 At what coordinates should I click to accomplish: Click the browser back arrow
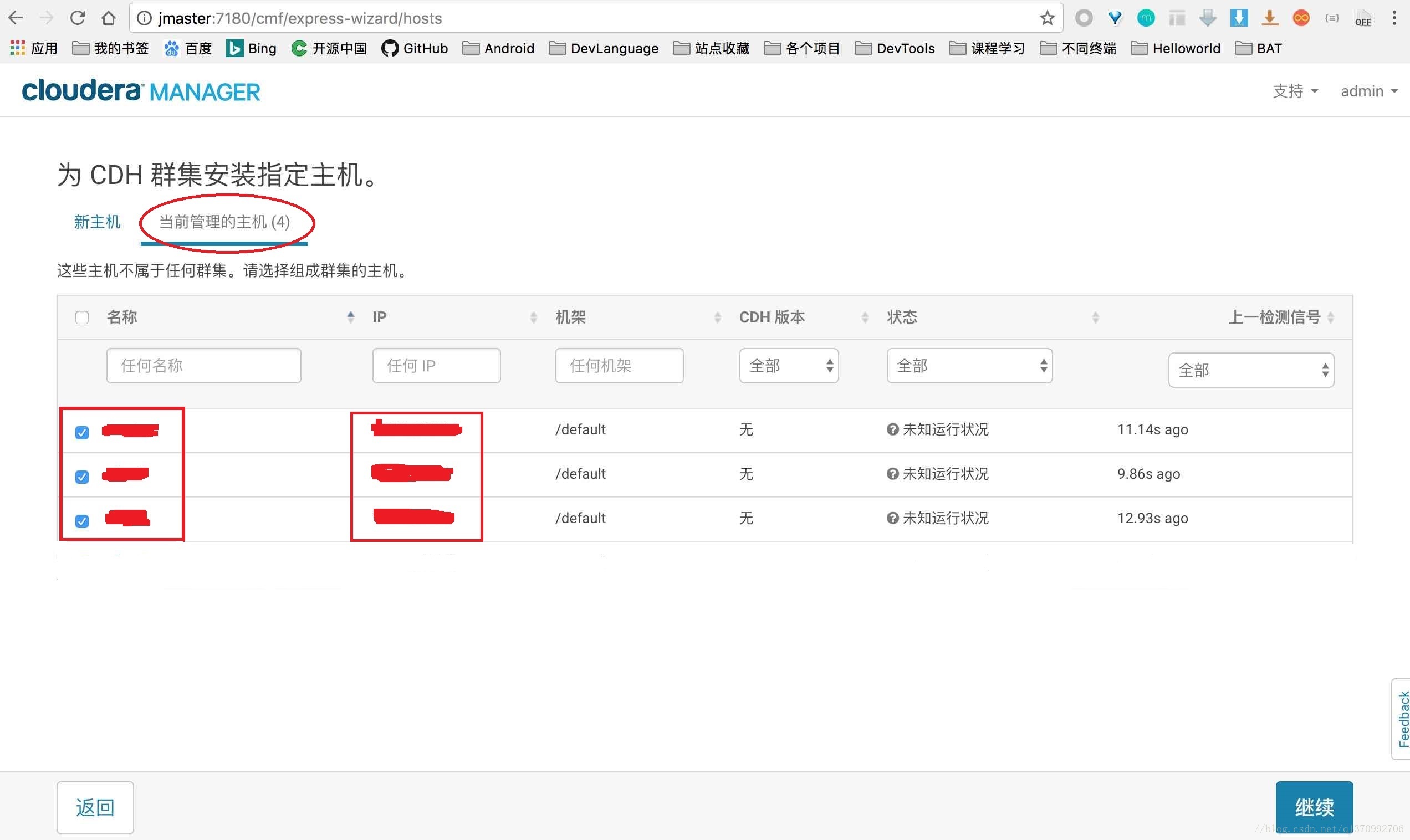pyautogui.click(x=16, y=18)
